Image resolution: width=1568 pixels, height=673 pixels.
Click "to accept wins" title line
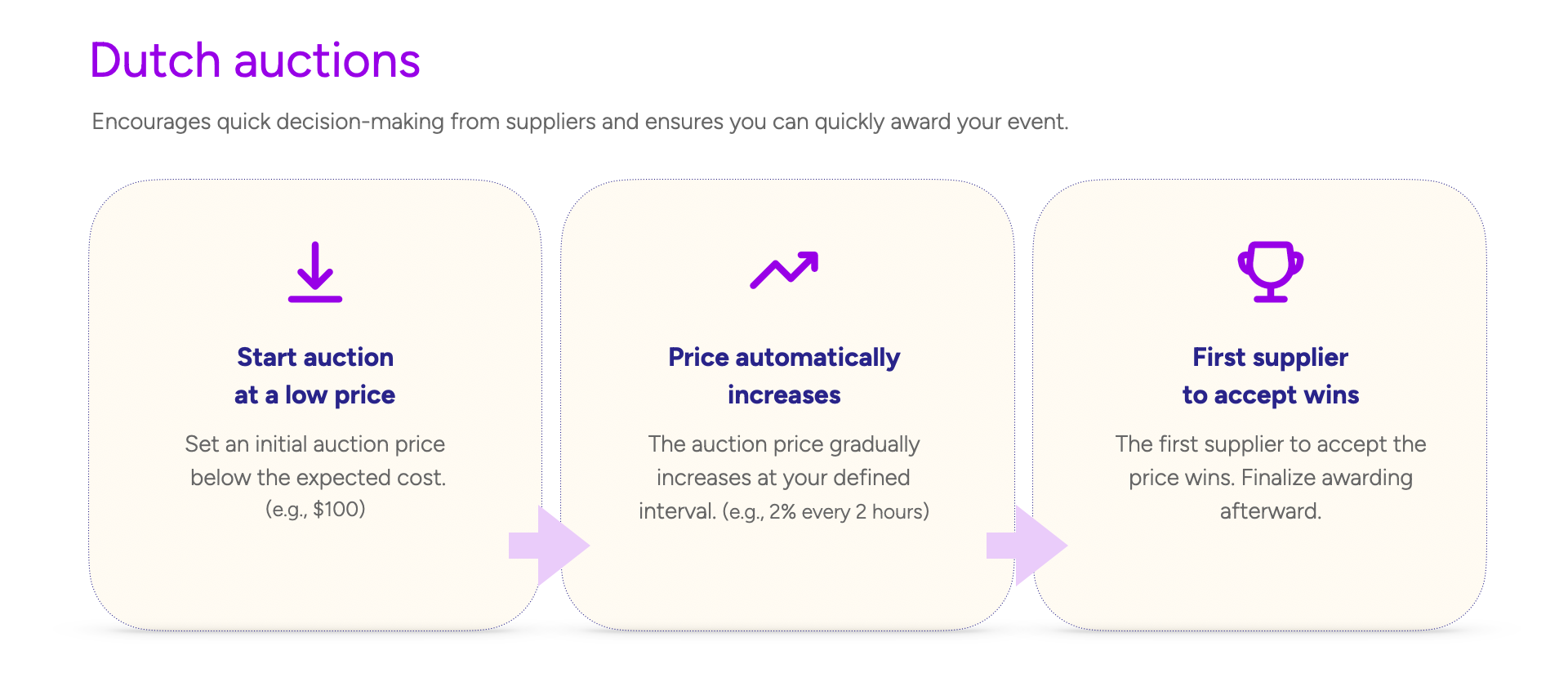(1271, 395)
